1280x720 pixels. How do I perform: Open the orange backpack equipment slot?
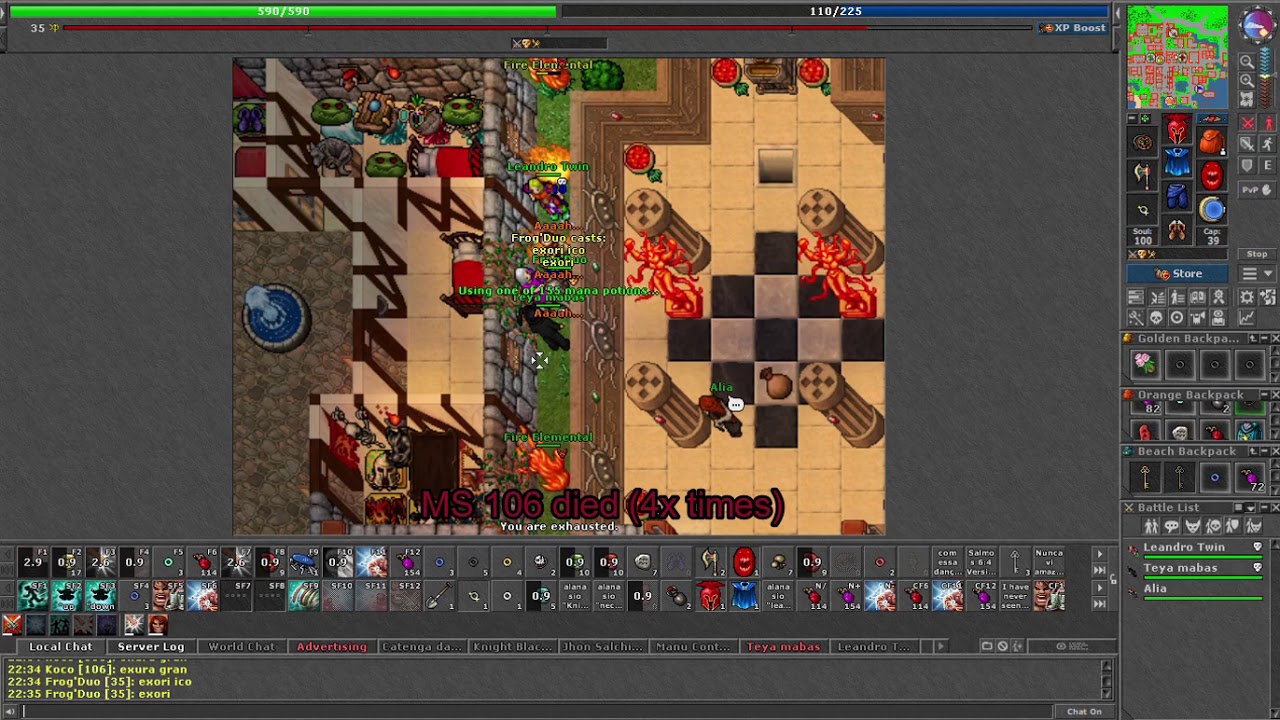(1211, 142)
